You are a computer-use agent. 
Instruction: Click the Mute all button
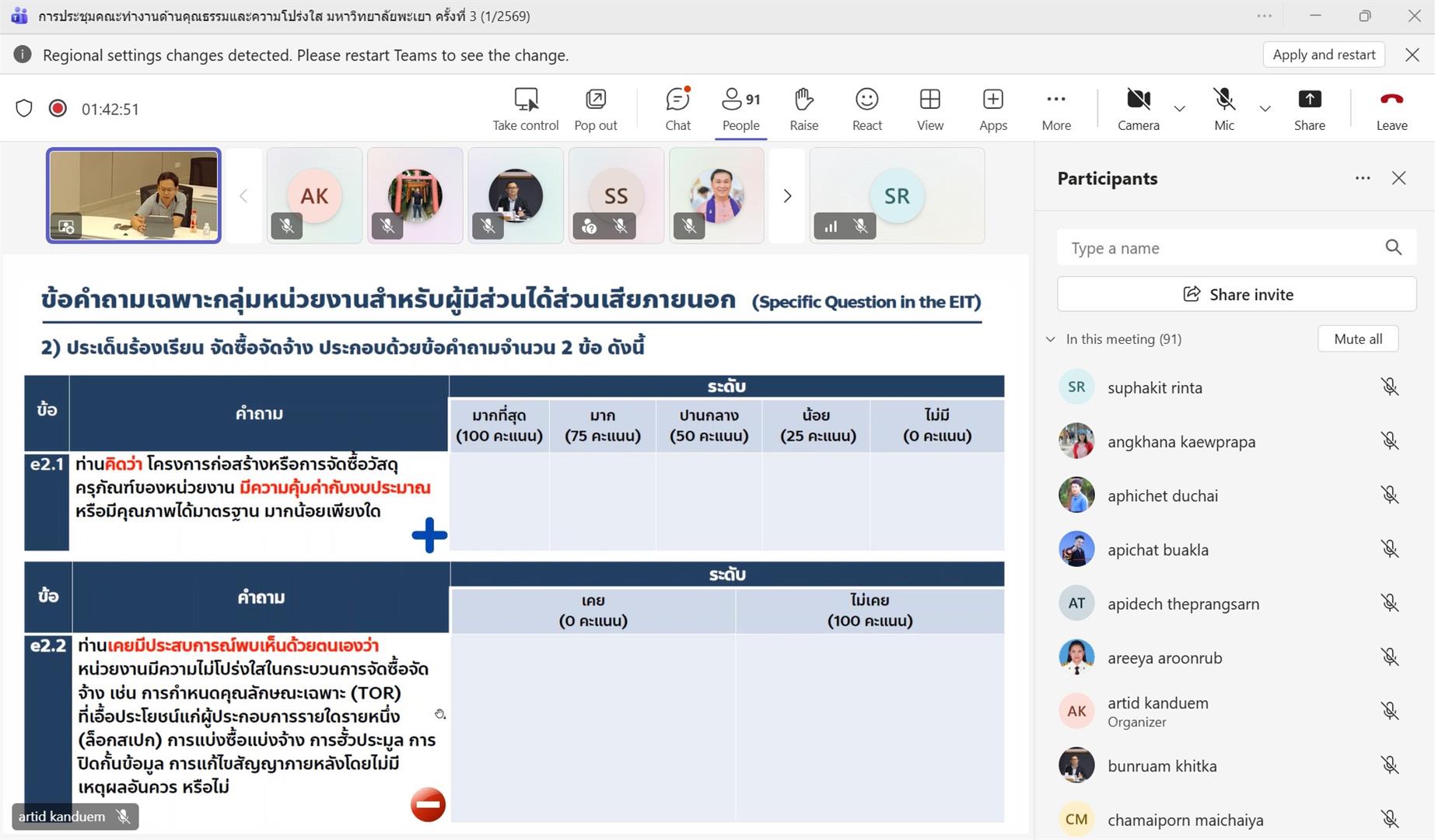coord(1357,339)
